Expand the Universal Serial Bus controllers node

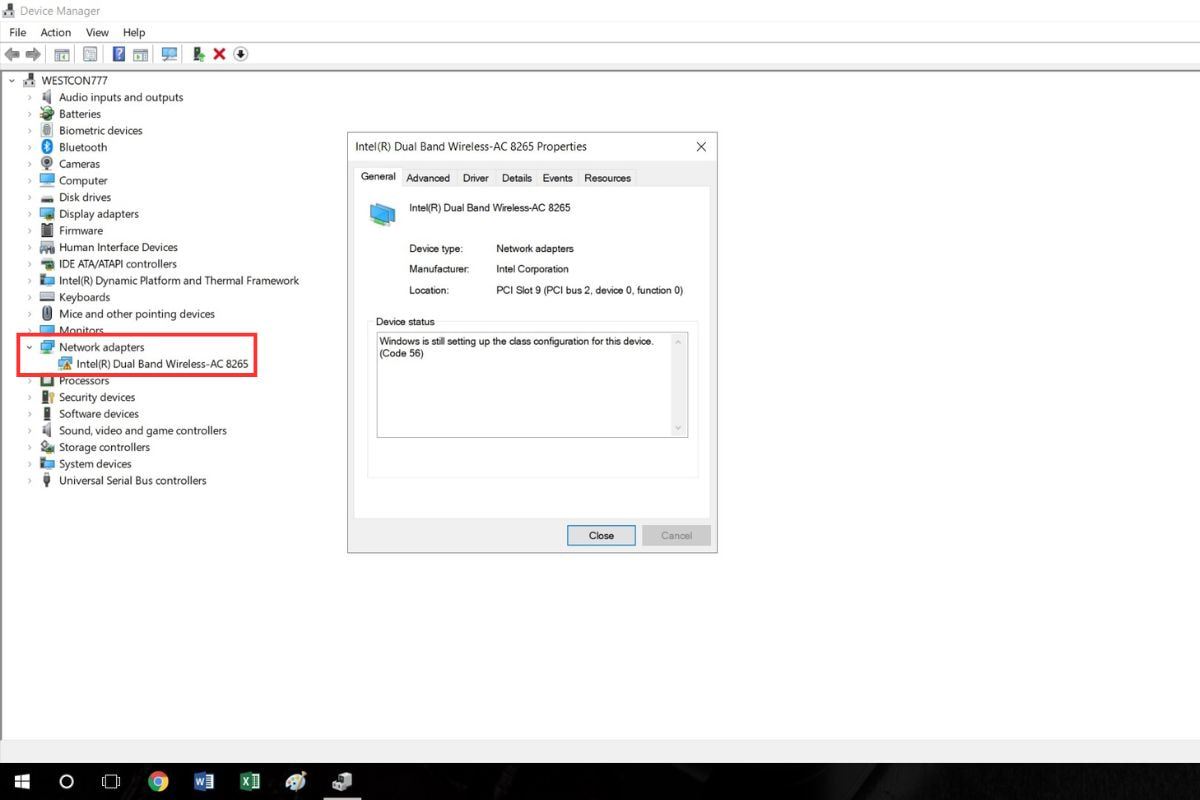point(29,481)
